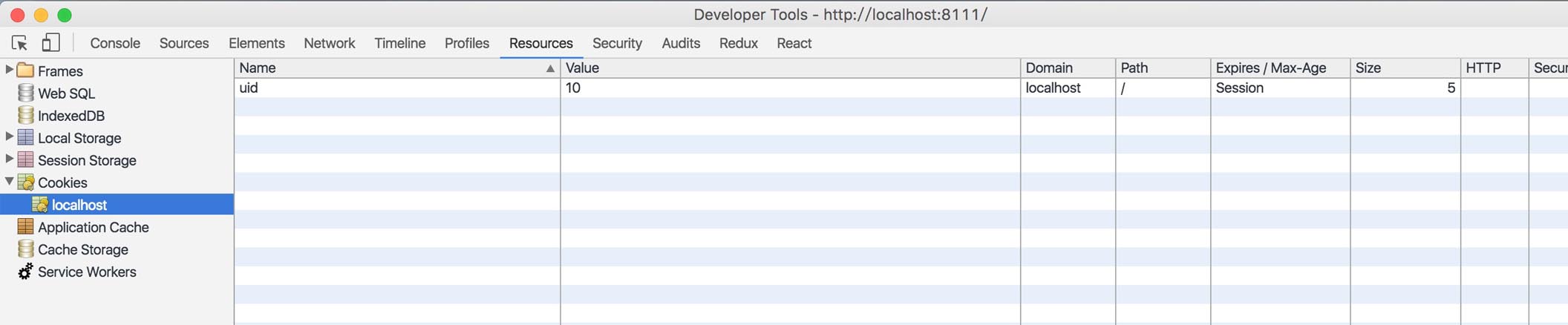Collapse the Cookies tree node
The height and width of the screenshot is (325, 1568).
click(x=9, y=181)
